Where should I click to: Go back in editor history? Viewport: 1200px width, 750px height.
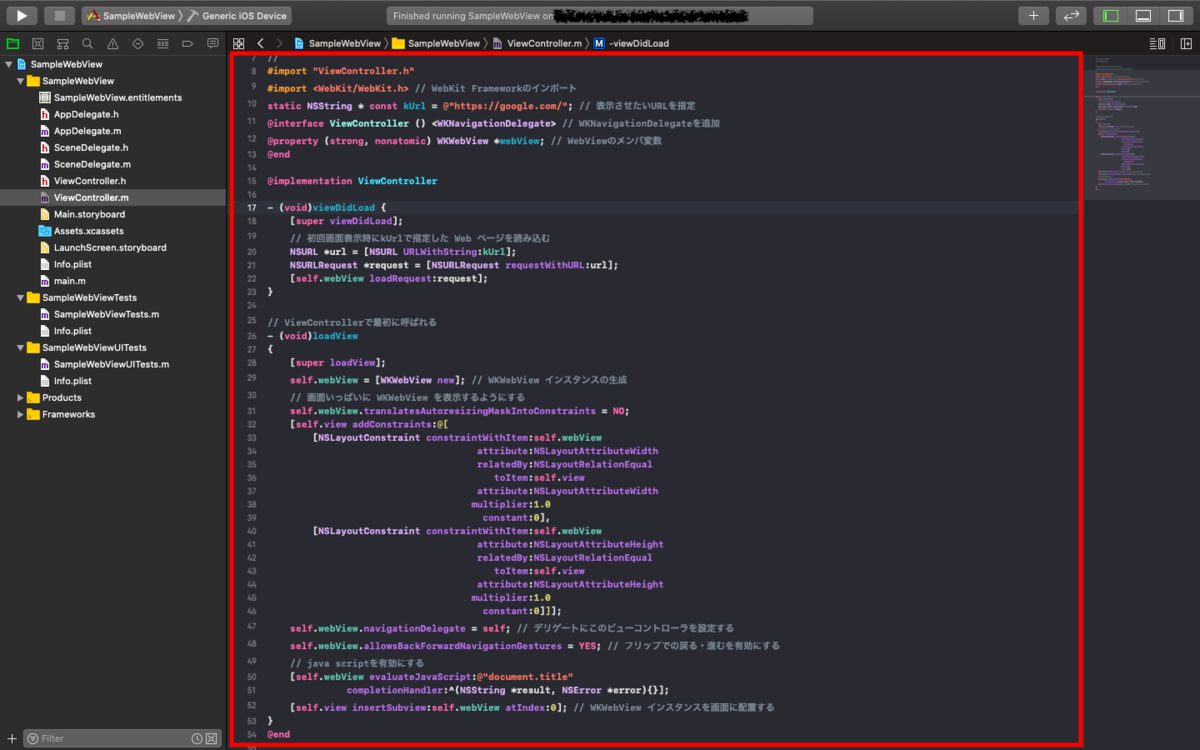260,43
